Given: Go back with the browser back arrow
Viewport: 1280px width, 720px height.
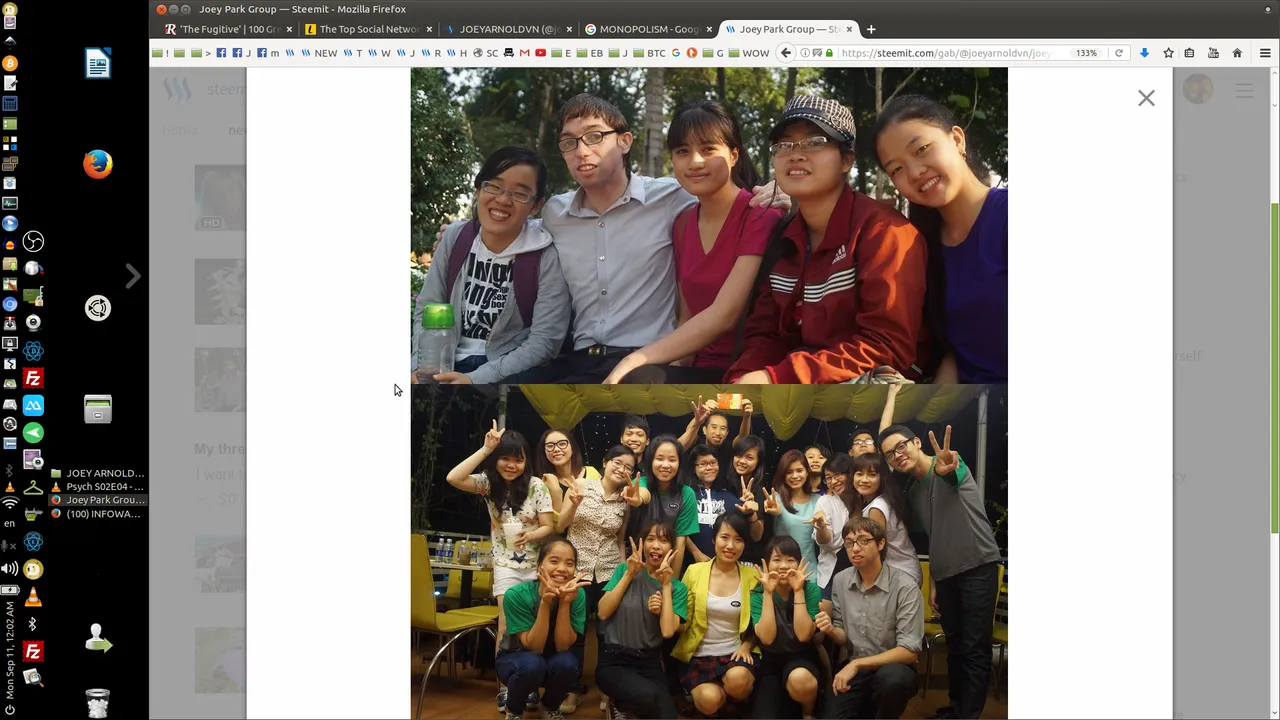Looking at the screenshot, I should (x=786, y=53).
